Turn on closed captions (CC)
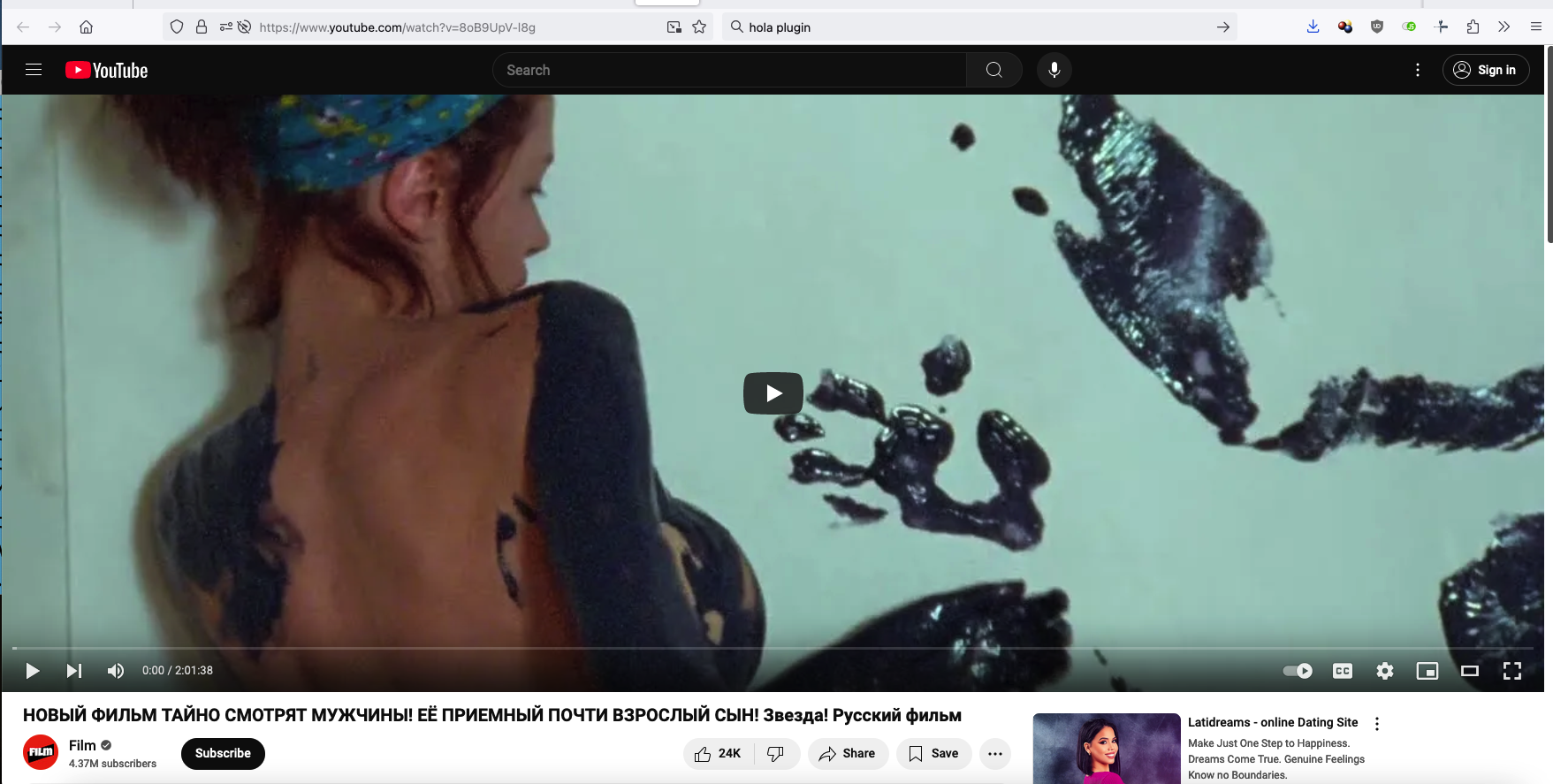The height and width of the screenshot is (784, 1553). (x=1343, y=671)
